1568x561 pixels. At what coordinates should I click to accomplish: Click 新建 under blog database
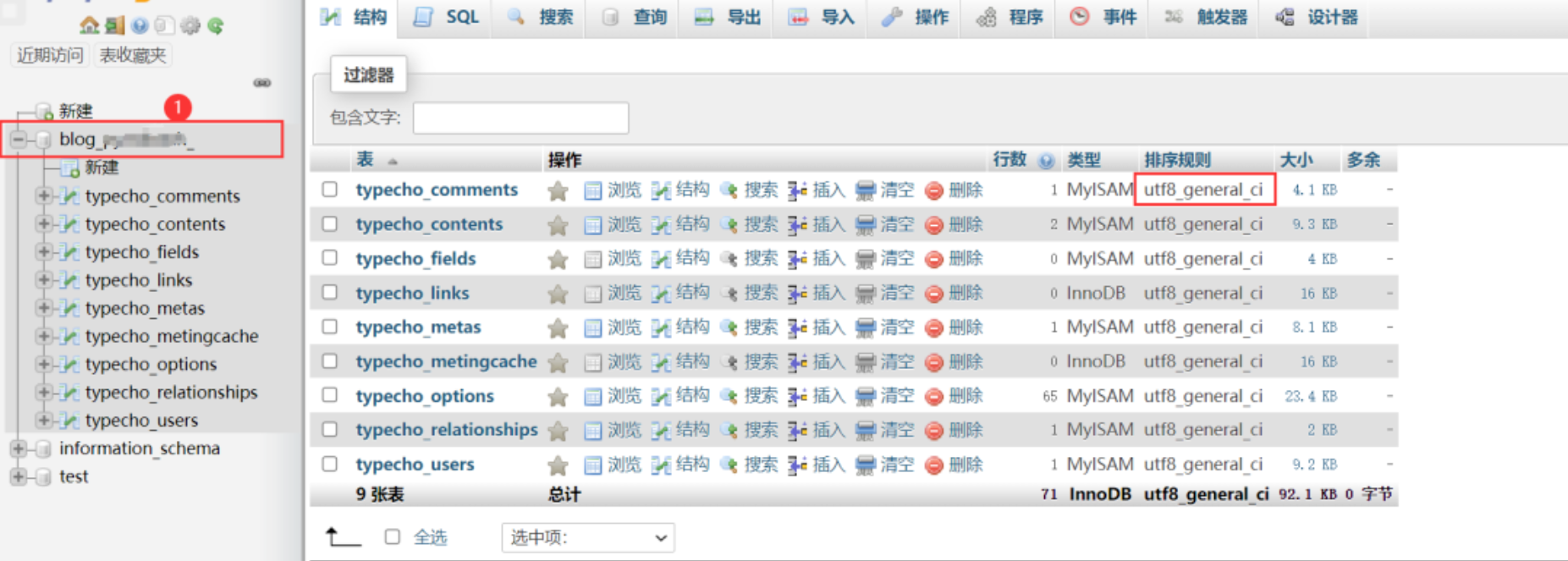click(x=102, y=168)
